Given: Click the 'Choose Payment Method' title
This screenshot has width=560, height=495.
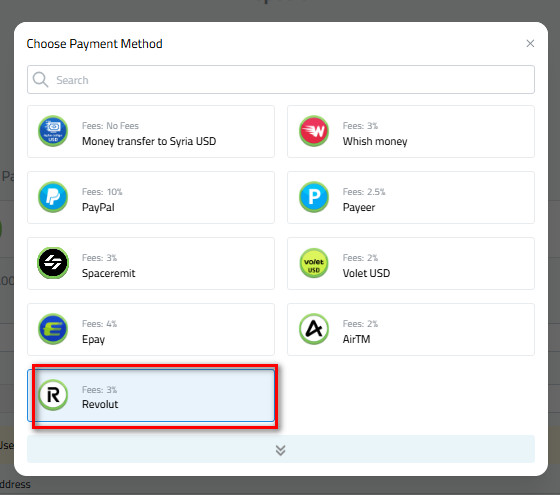Looking at the screenshot, I should point(95,44).
